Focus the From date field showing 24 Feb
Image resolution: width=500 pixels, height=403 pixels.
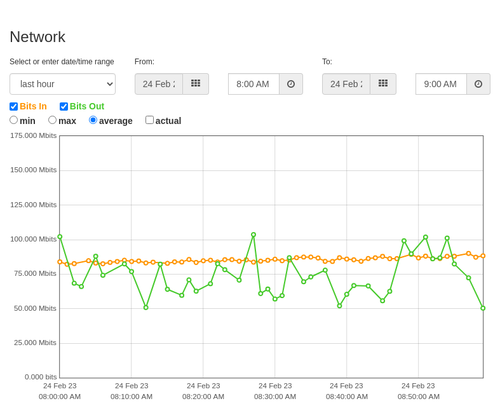(159, 84)
